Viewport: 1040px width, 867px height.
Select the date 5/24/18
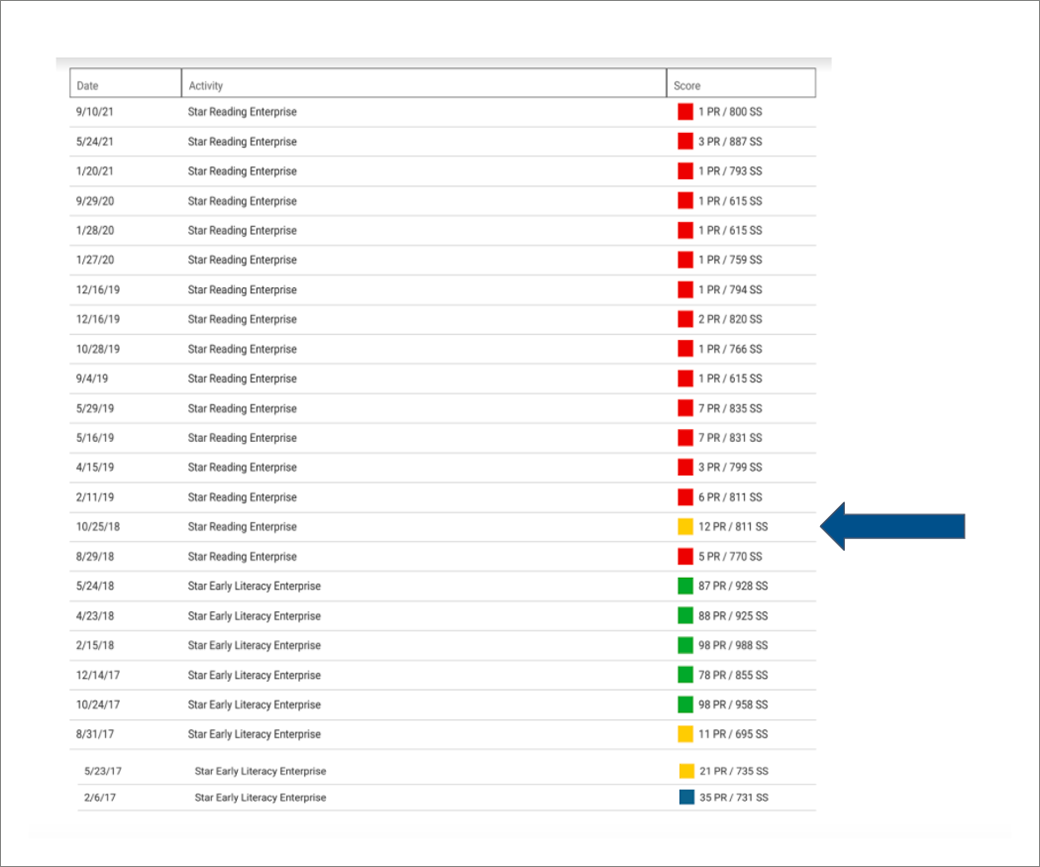(x=95, y=586)
